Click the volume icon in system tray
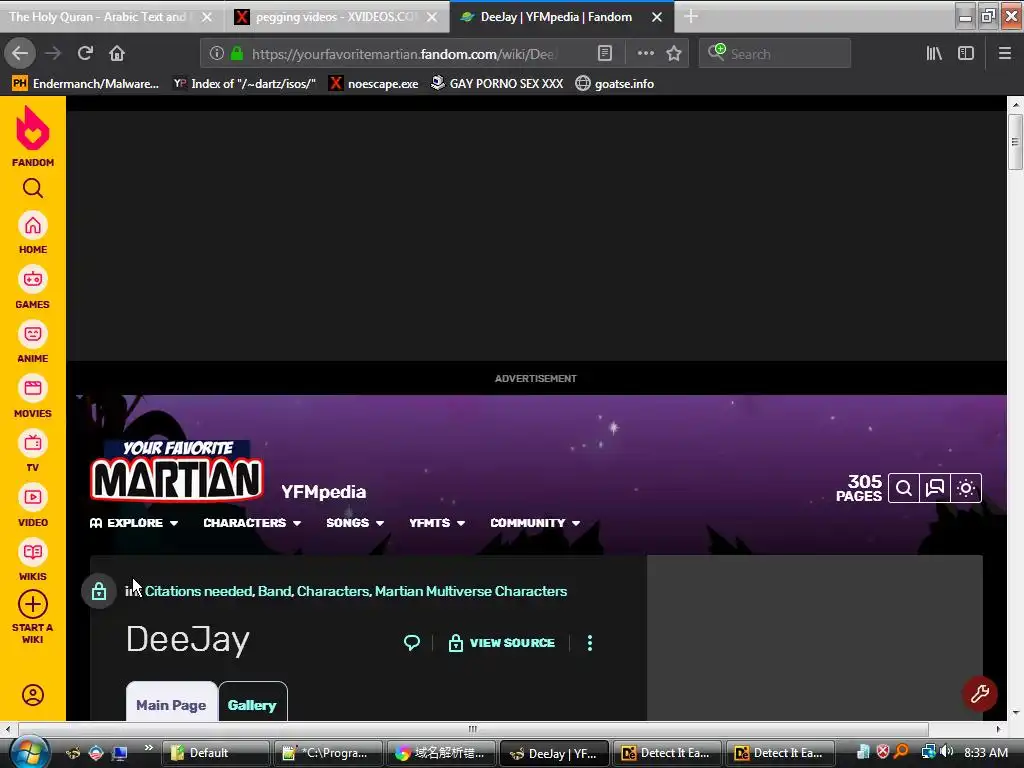Screen dimensions: 1024x768 tap(946, 752)
